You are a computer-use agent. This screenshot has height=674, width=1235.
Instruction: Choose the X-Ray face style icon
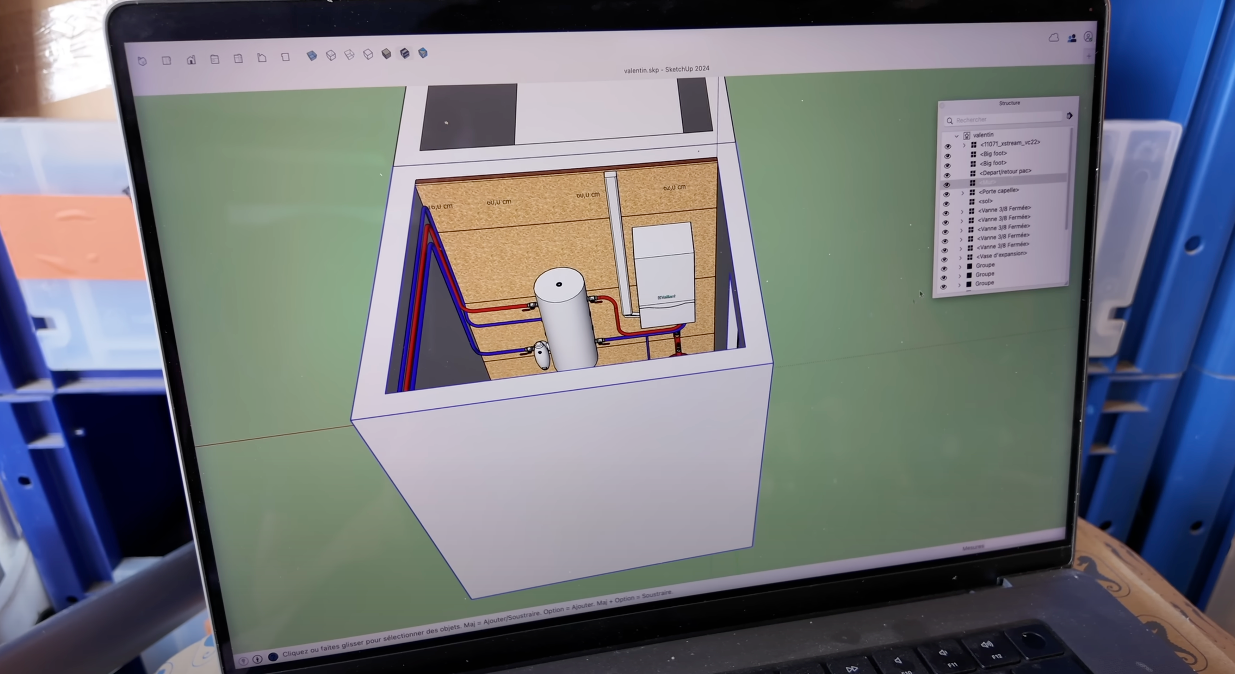[x=312, y=56]
